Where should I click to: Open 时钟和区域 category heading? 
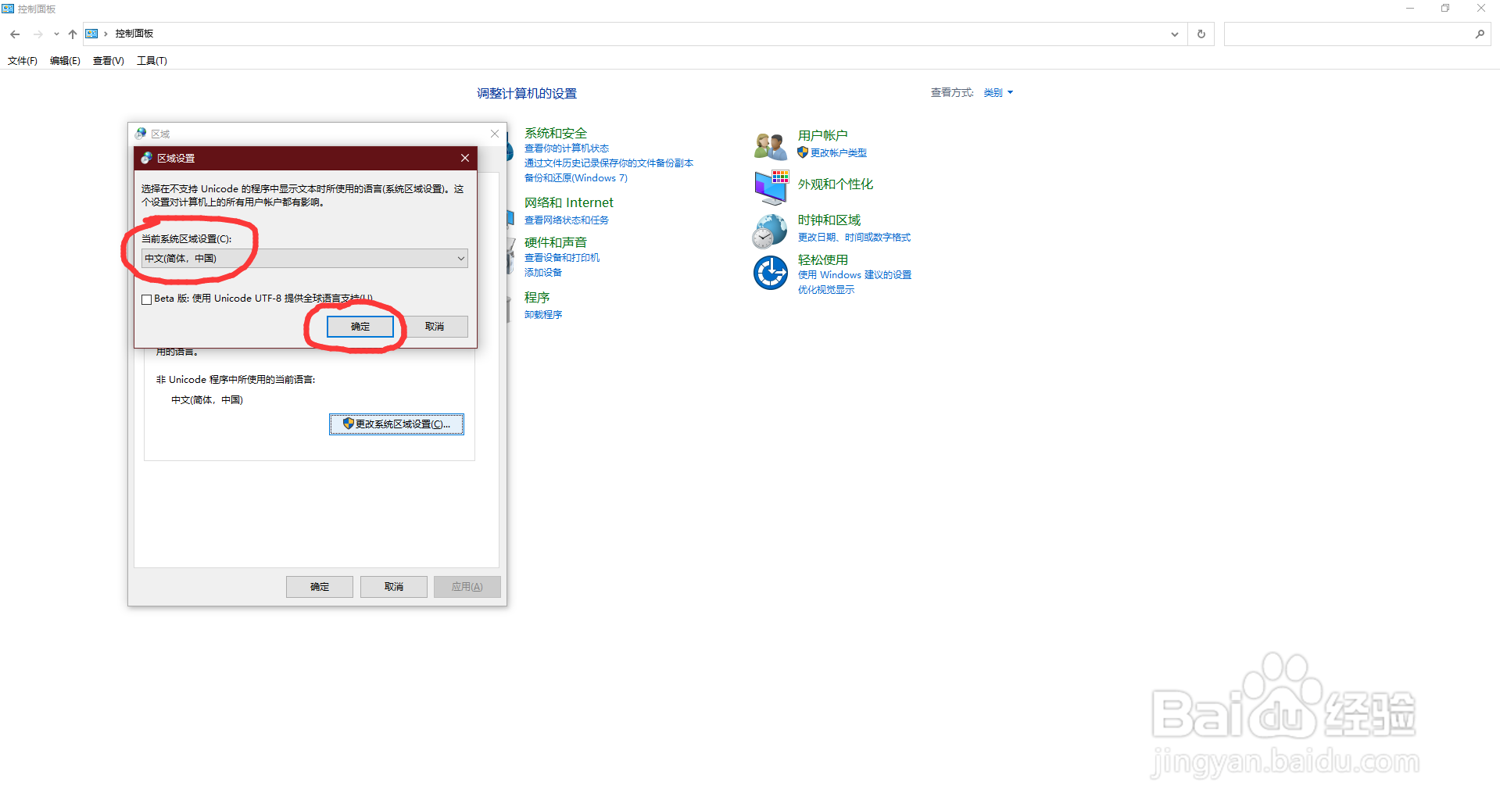coord(829,220)
